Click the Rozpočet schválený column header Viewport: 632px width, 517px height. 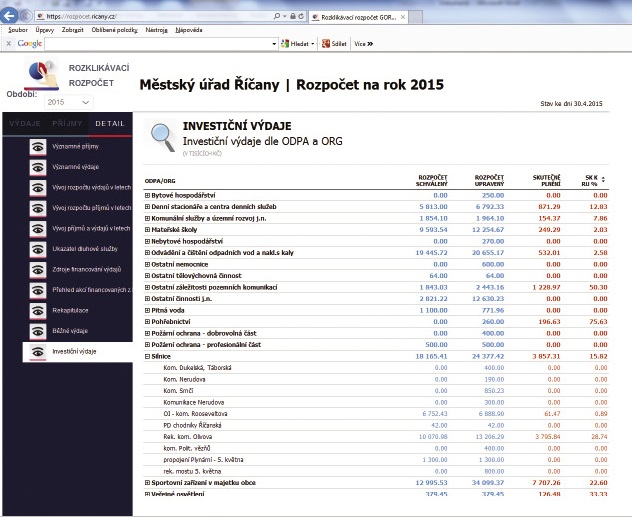(432, 181)
